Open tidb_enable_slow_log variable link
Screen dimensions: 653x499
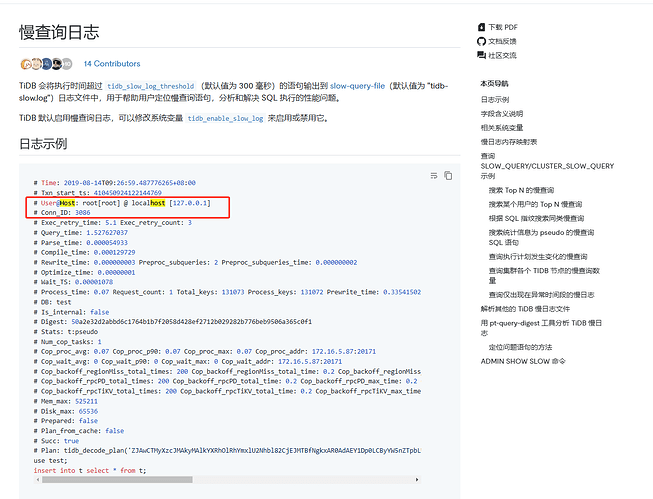tap(225, 118)
